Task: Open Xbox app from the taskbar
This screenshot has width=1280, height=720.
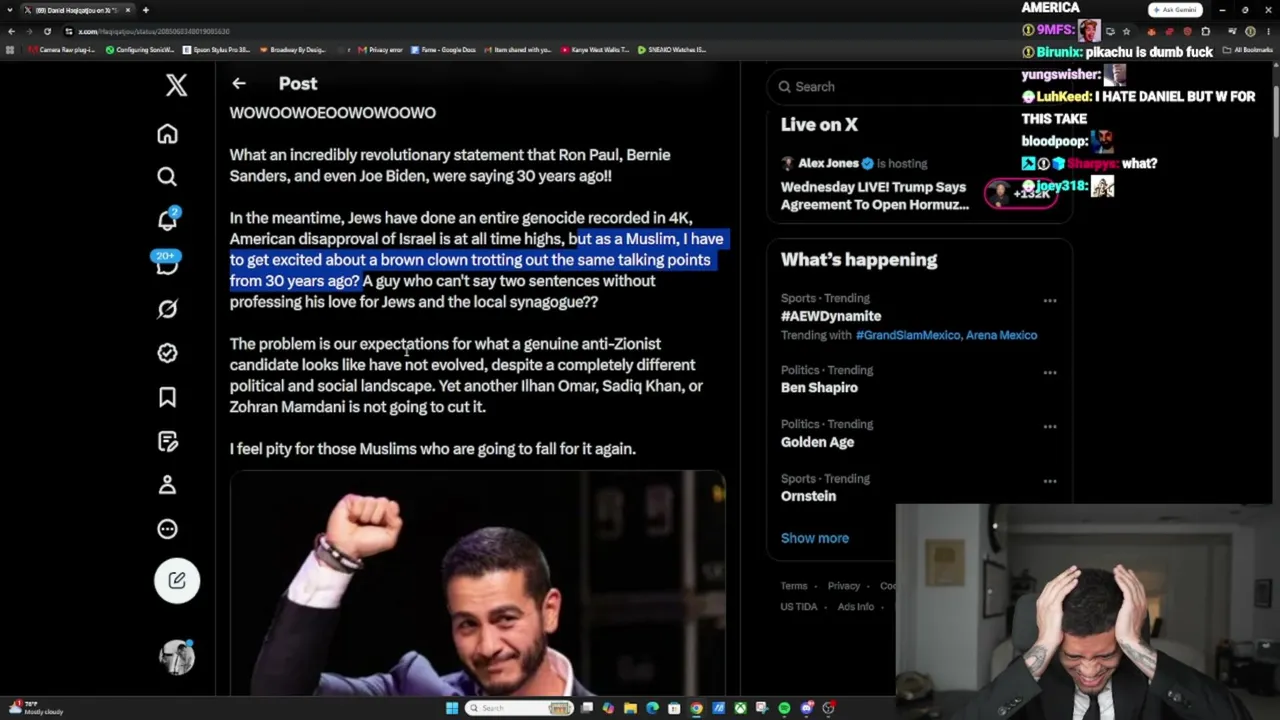Action: pyautogui.click(x=740, y=708)
